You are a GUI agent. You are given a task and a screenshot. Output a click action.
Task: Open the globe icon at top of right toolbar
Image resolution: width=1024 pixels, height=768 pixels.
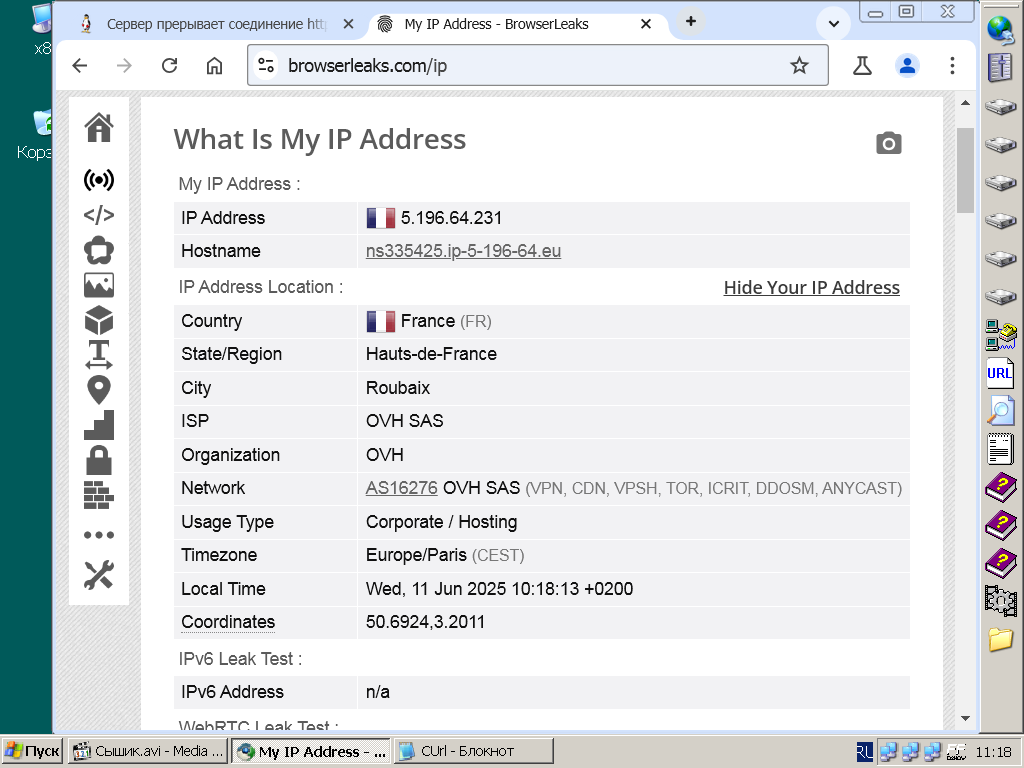click(x=1000, y=29)
